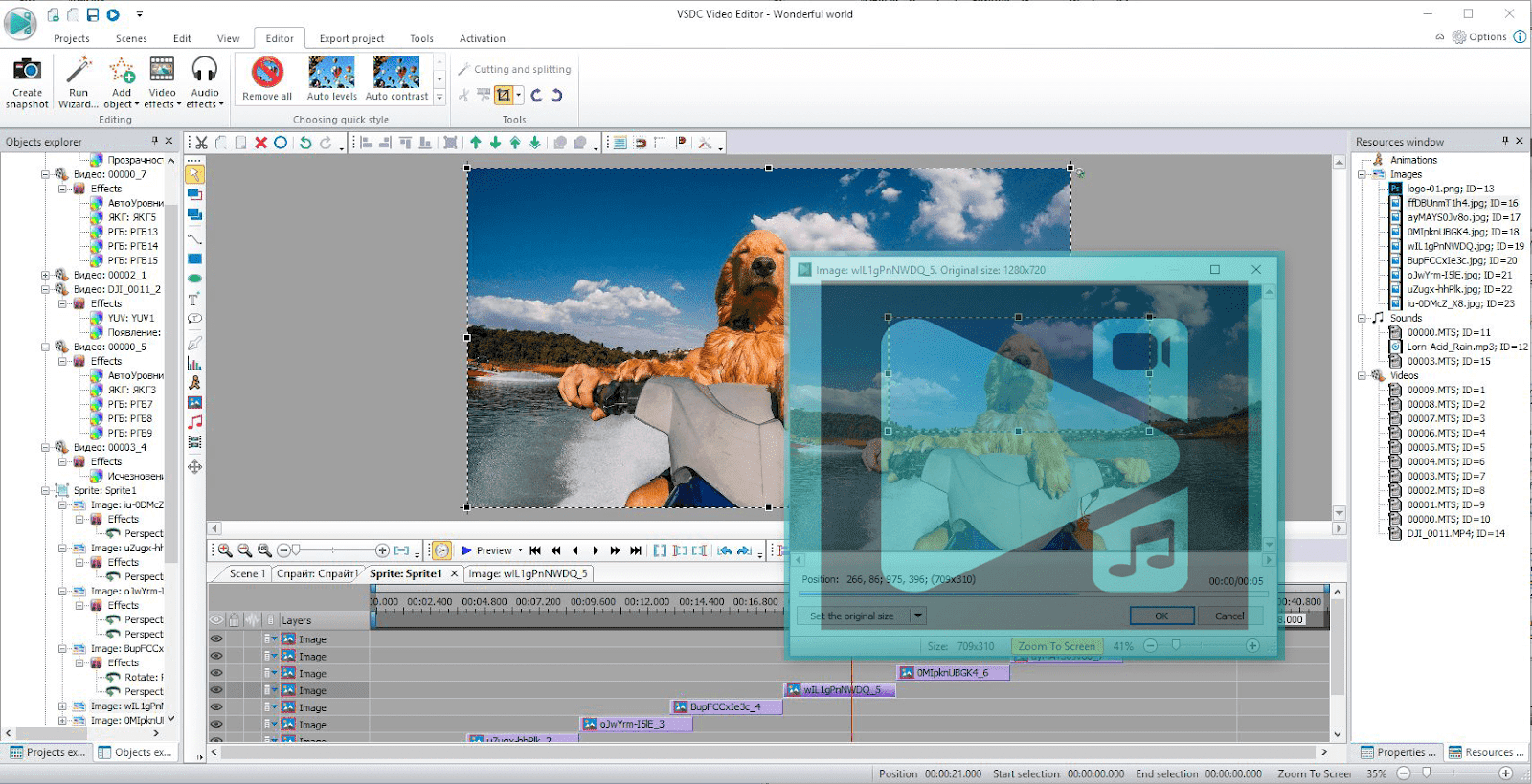Confirm the crop dialog with OK
This screenshot has height=784, width=1532.
point(1161,616)
